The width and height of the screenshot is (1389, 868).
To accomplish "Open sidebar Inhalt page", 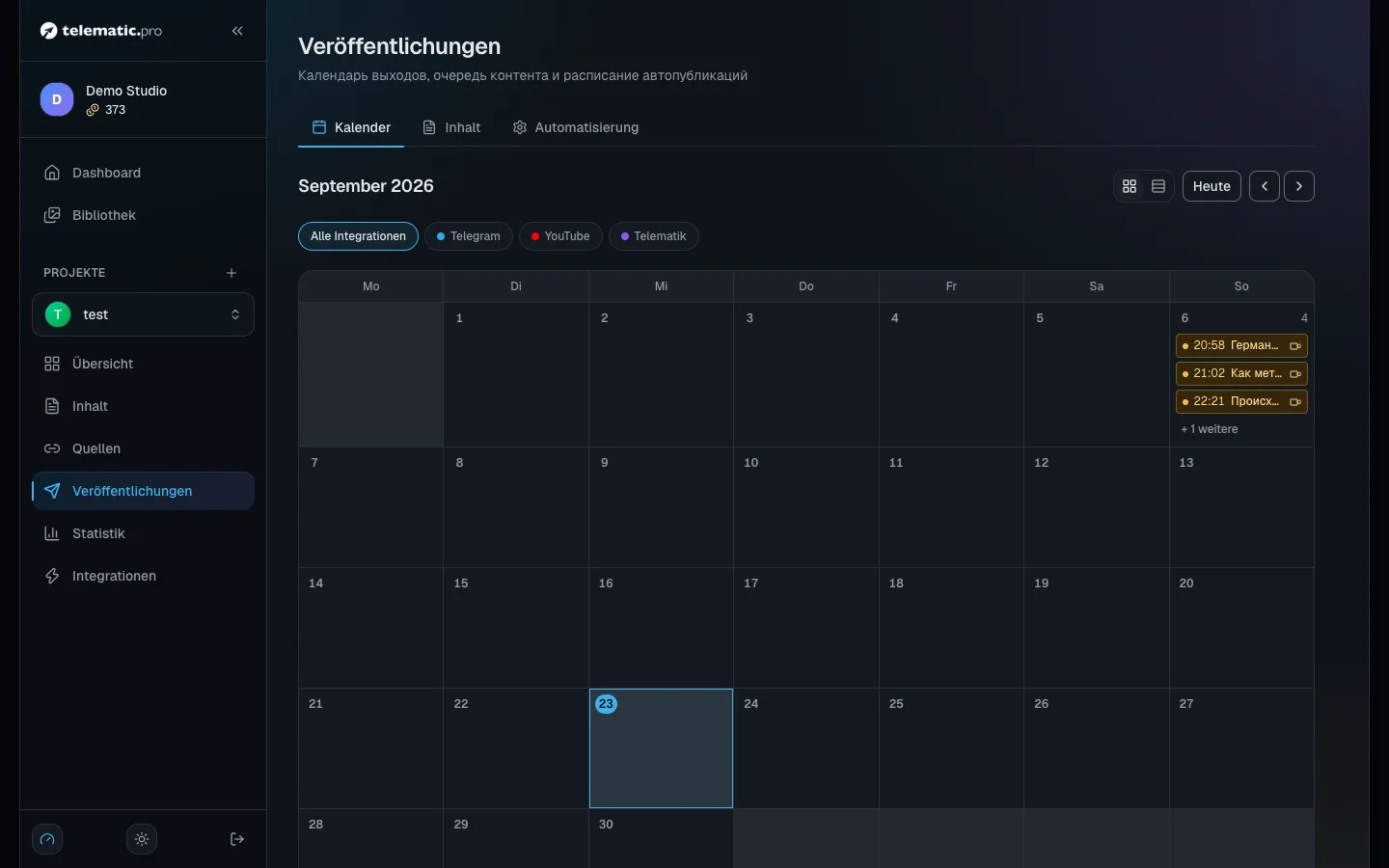I will (143, 406).
